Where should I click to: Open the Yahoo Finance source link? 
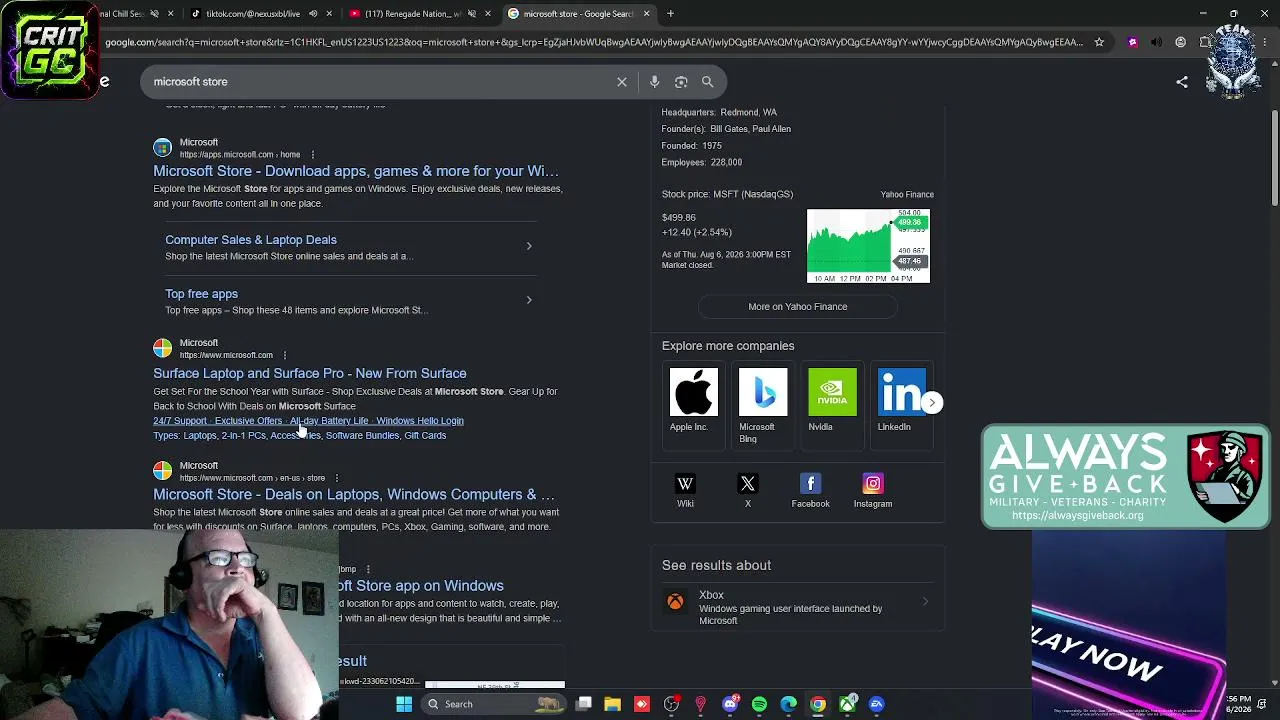[907, 194]
